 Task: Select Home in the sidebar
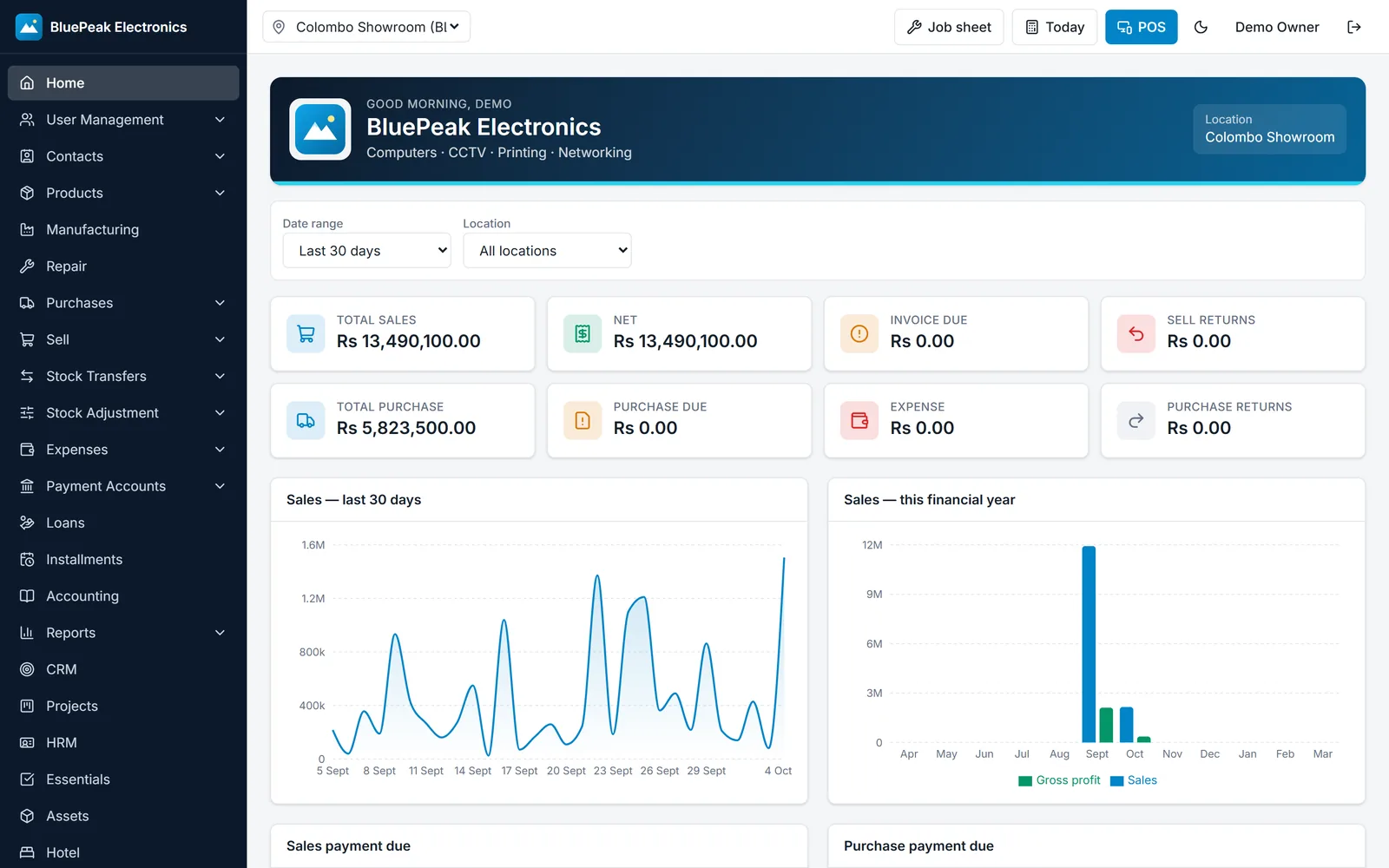pos(123,82)
